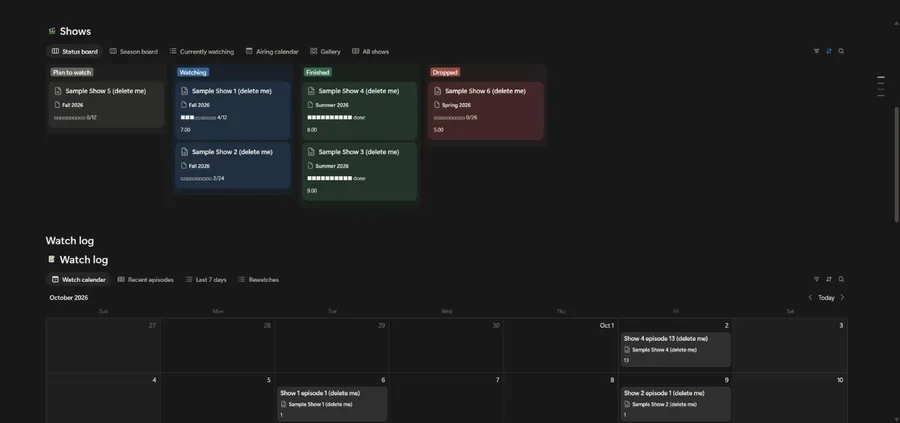Click Finished column tag
The height and width of the screenshot is (423, 900).
pyautogui.click(x=317, y=72)
